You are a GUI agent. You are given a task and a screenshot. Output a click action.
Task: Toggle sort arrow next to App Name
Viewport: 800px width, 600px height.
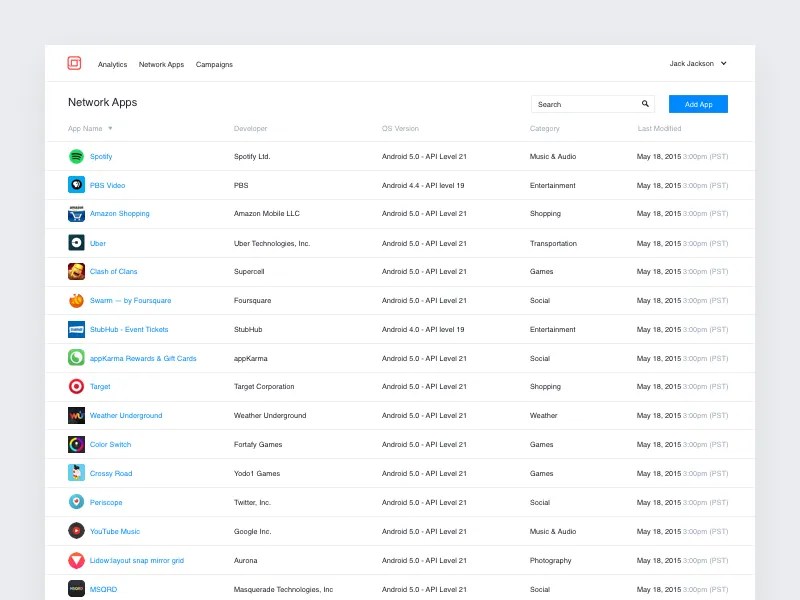tap(110, 129)
